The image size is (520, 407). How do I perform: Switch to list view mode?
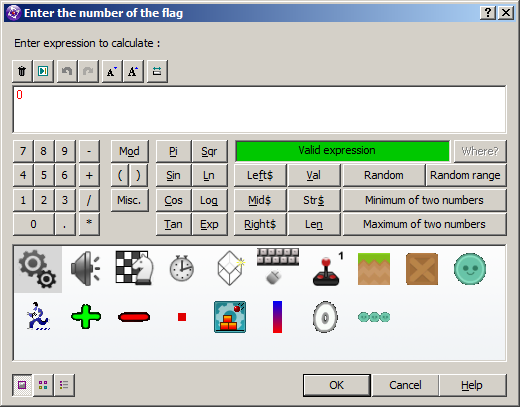coord(64,385)
